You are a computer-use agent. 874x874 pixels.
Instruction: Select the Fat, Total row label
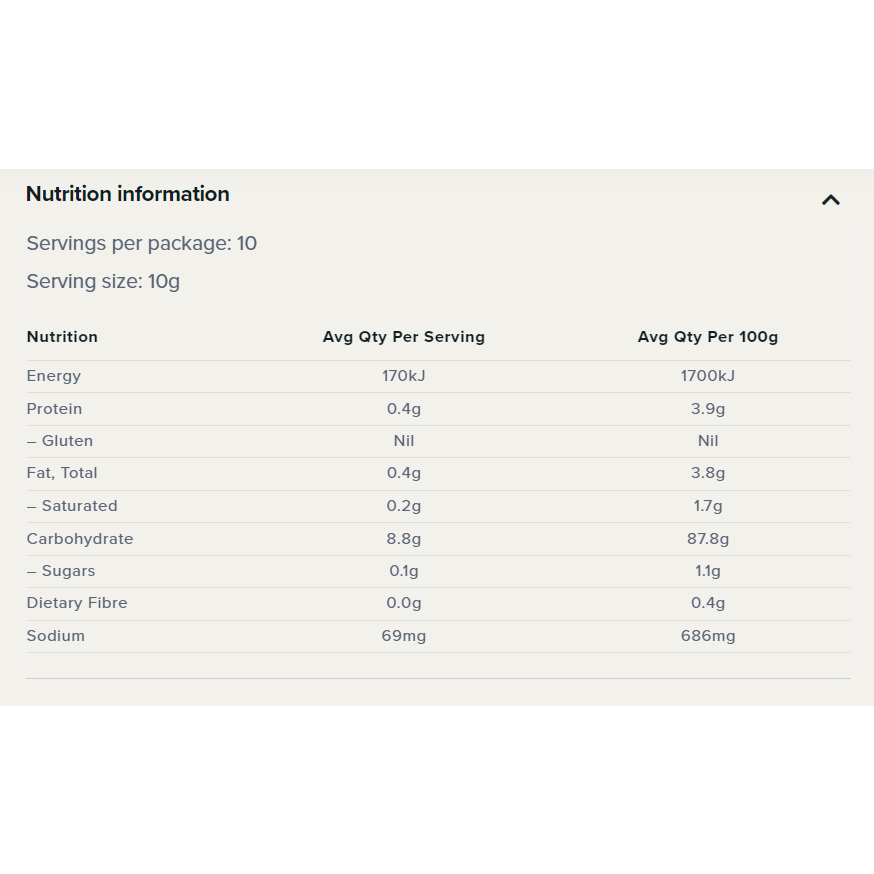tap(62, 473)
